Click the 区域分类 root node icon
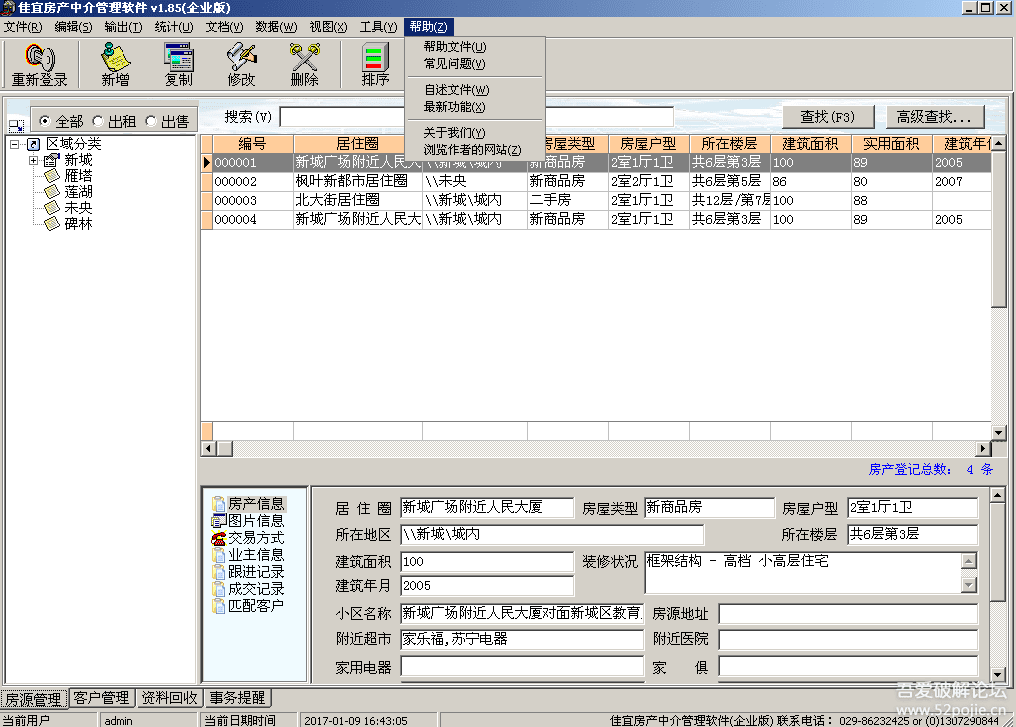1016x727 pixels. 34,144
